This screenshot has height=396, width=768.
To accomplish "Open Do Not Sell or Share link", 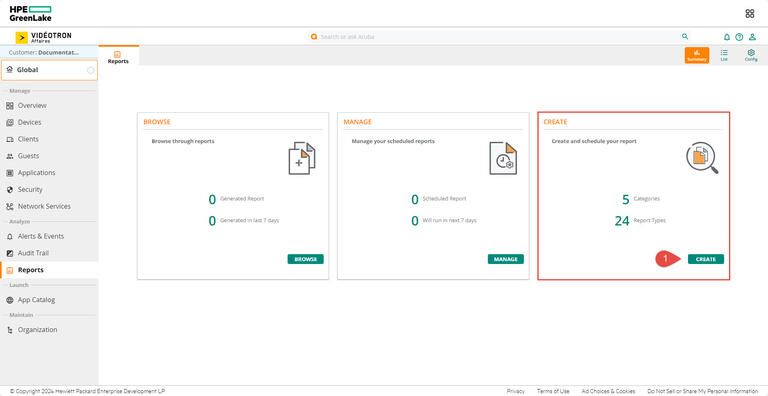I will click(702, 391).
